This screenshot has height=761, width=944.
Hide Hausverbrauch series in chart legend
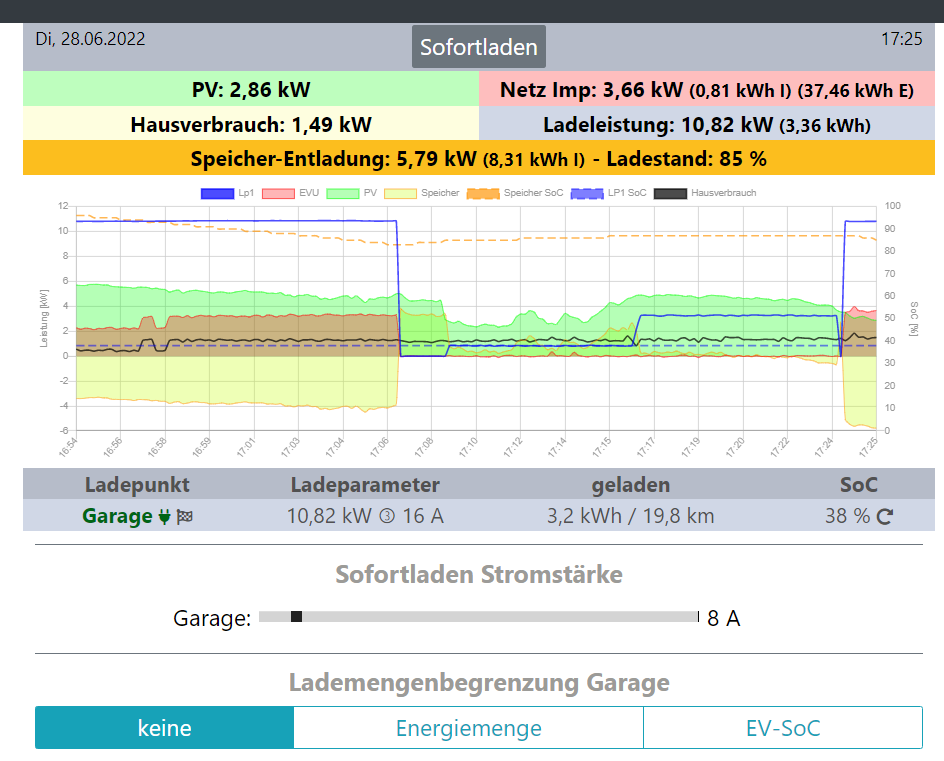[670, 192]
